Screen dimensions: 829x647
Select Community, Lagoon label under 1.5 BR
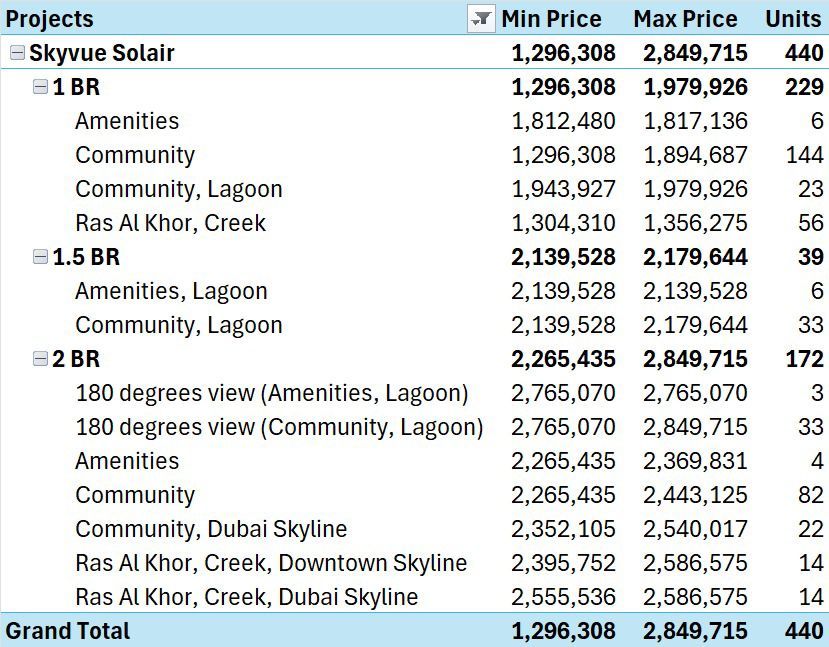click(179, 325)
